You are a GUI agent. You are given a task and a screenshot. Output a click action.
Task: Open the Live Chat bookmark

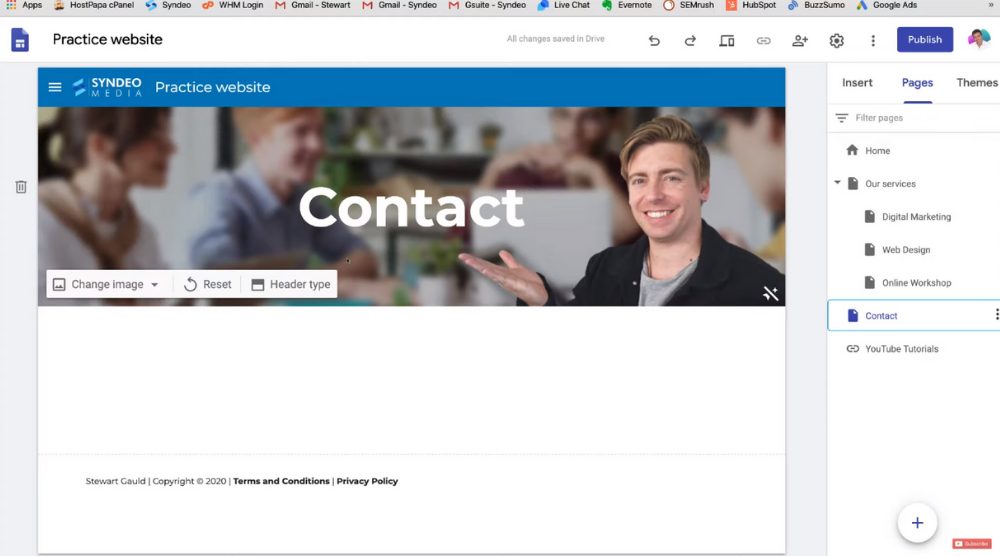click(564, 5)
